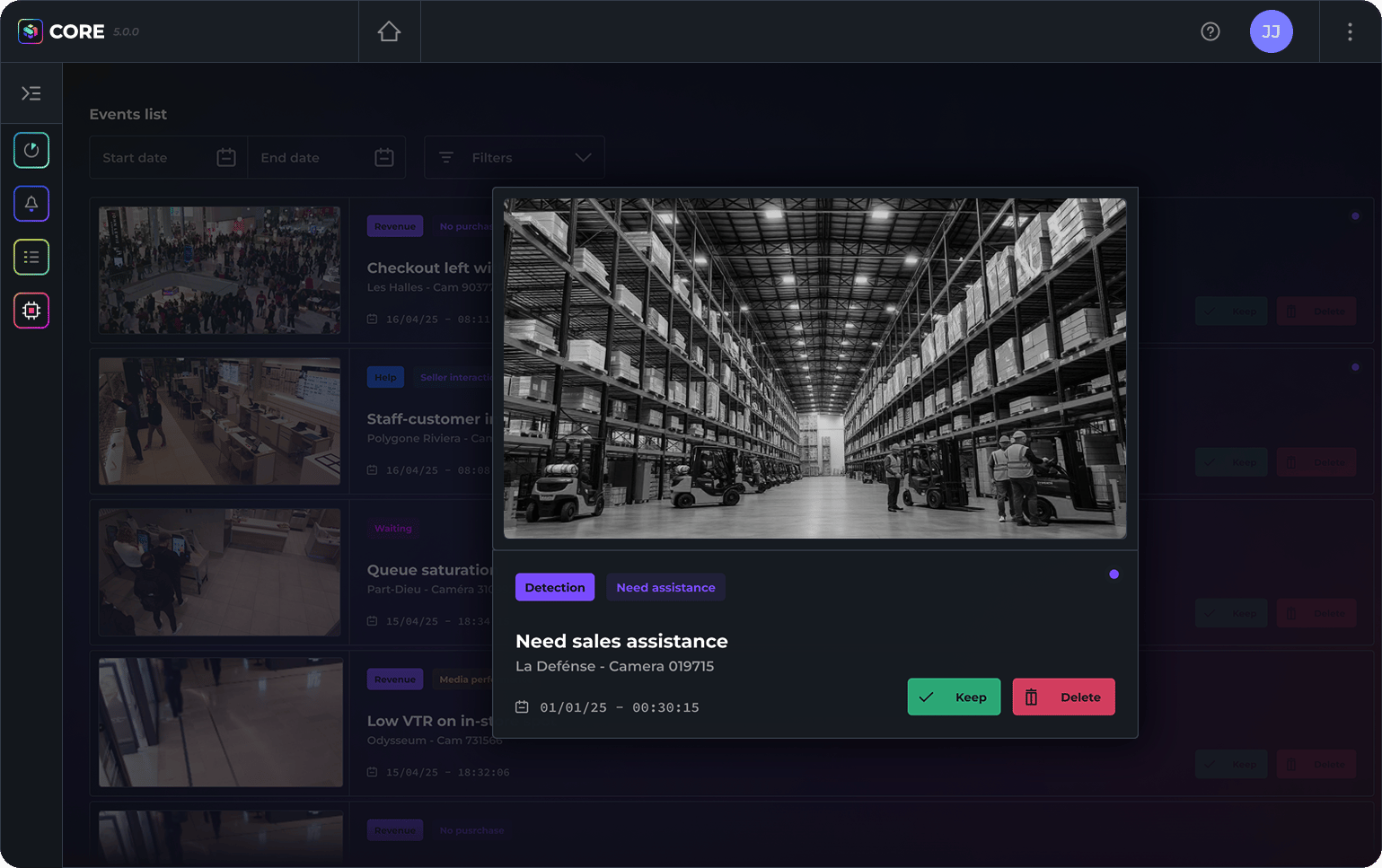Click the warehouse camera preview image

click(x=814, y=368)
